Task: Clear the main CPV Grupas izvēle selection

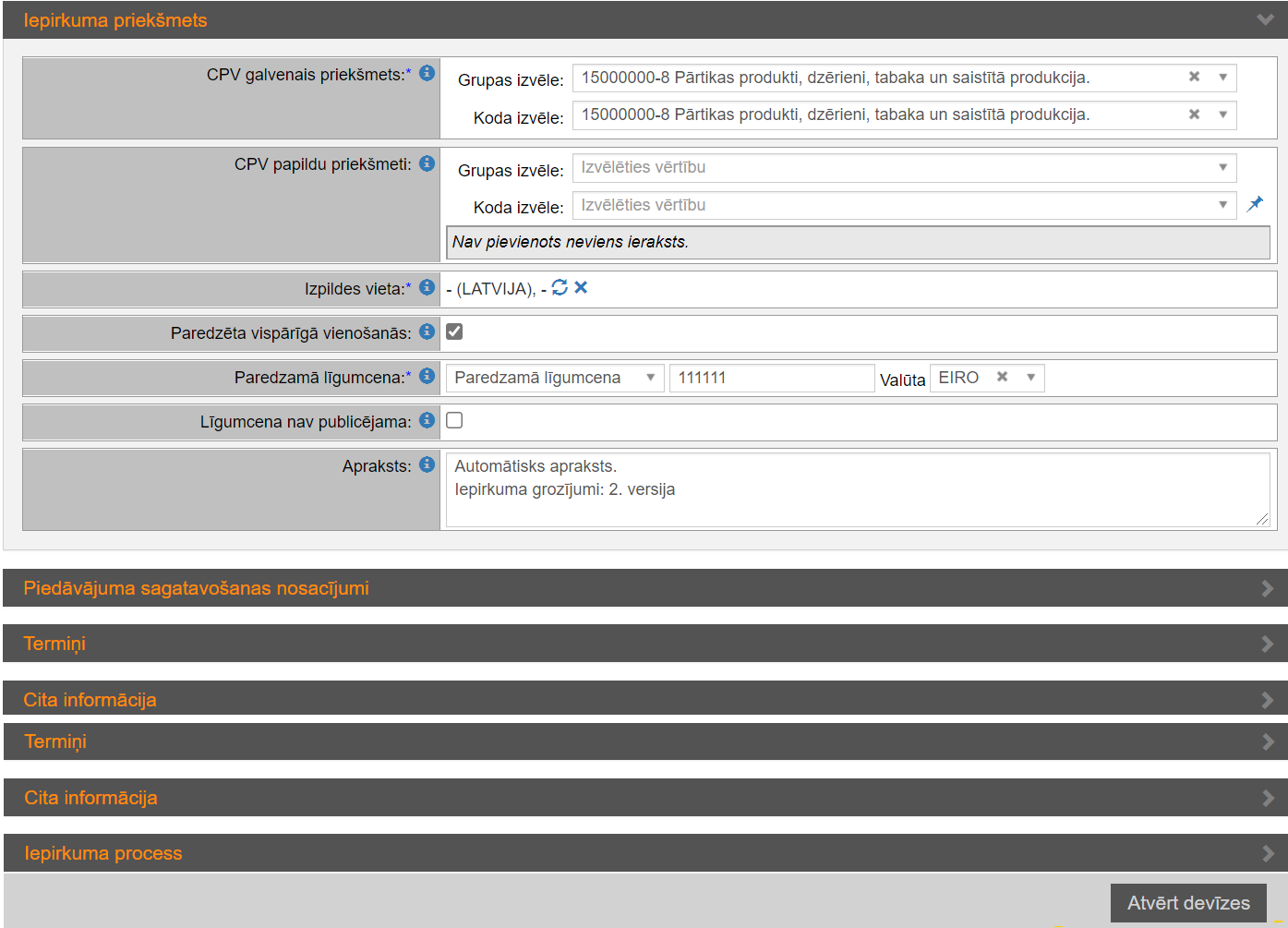Action: point(1194,77)
